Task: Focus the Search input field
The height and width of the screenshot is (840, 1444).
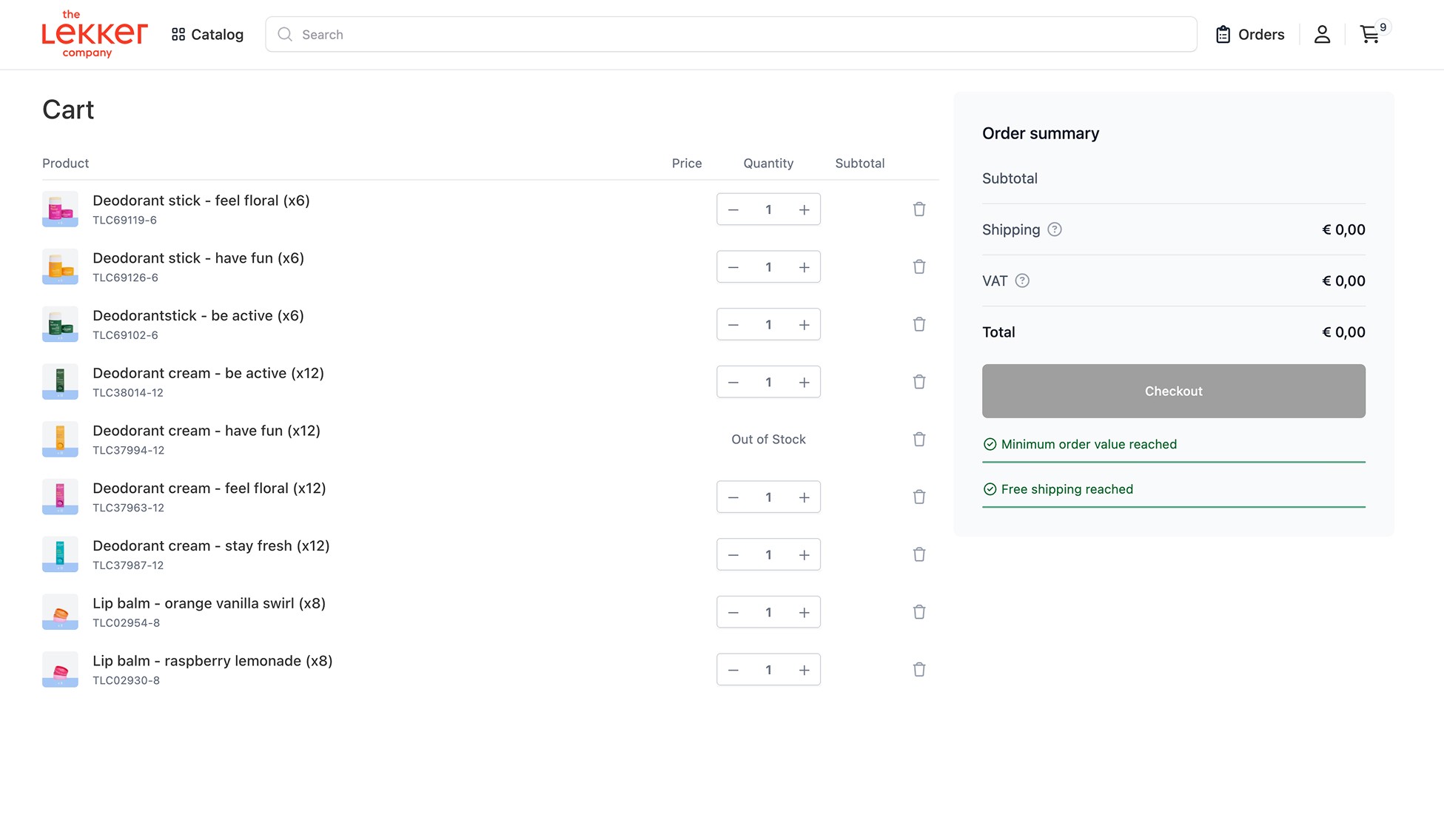Action: click(x=731, y=34)
